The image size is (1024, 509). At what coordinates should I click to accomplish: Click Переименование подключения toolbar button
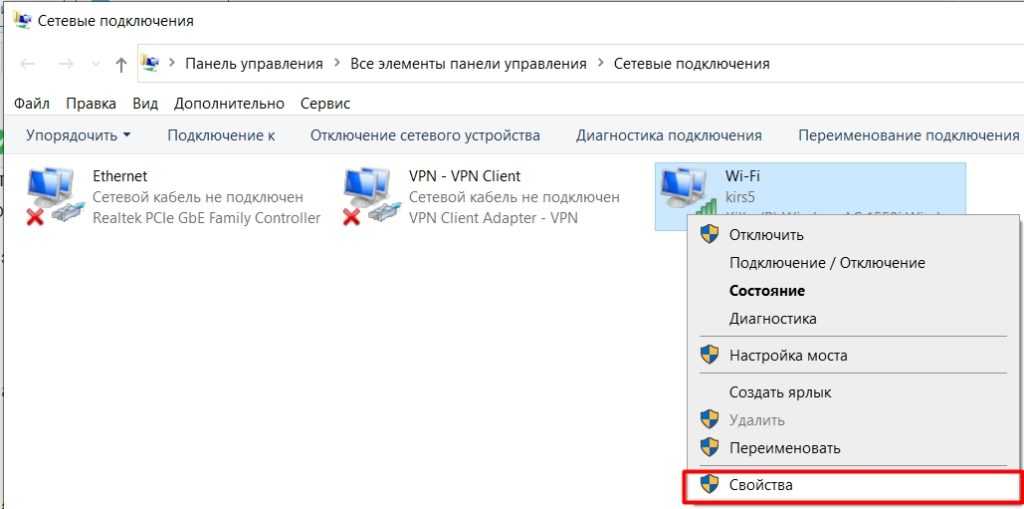tap(908, 135)
